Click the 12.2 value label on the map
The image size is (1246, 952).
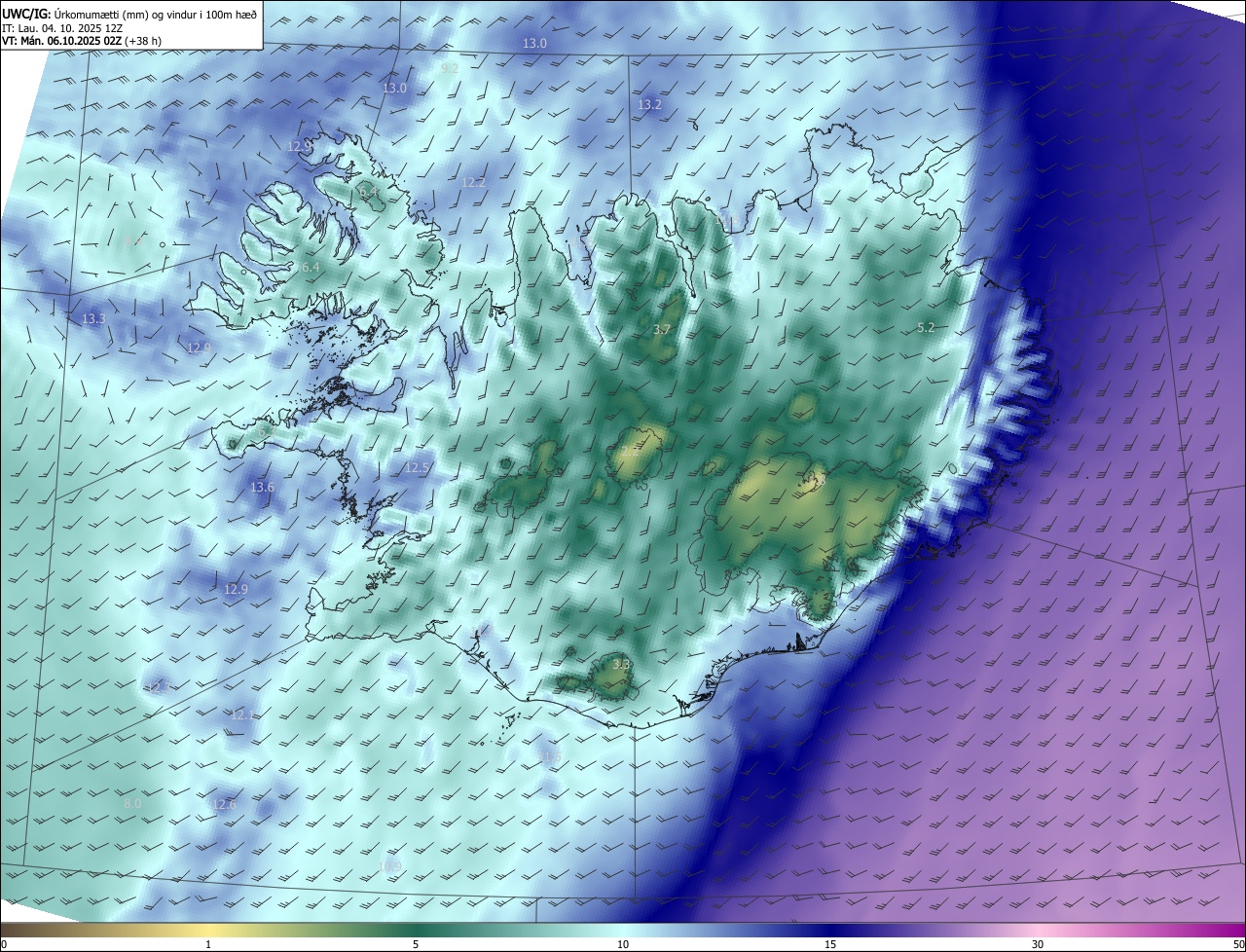coord(473,182)
